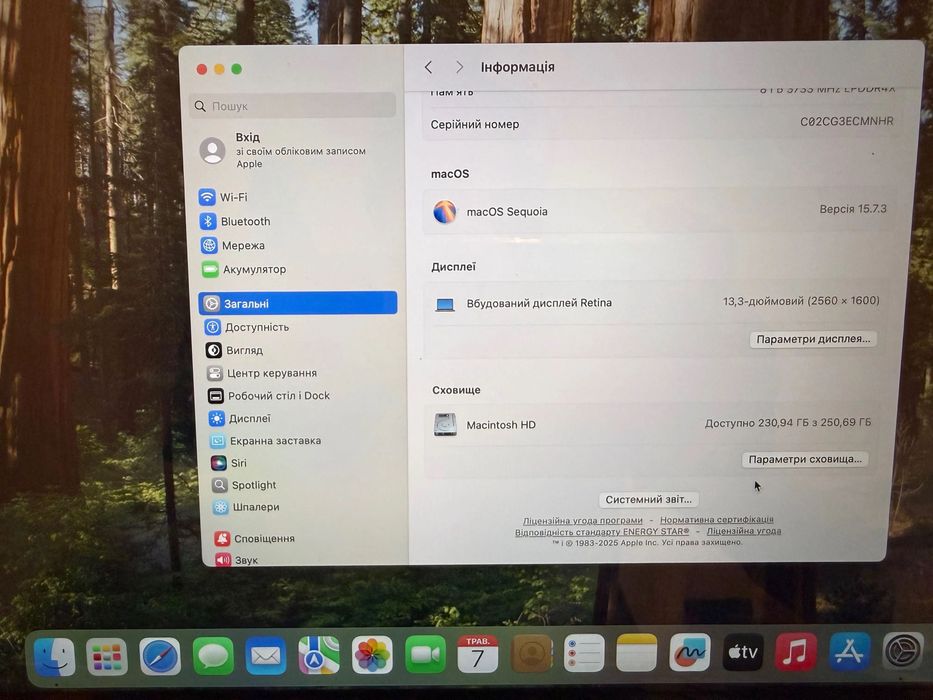Open Нормативна сертифікація link
Viewport: 933px width, 700px height.
click(x=717, y=519)
